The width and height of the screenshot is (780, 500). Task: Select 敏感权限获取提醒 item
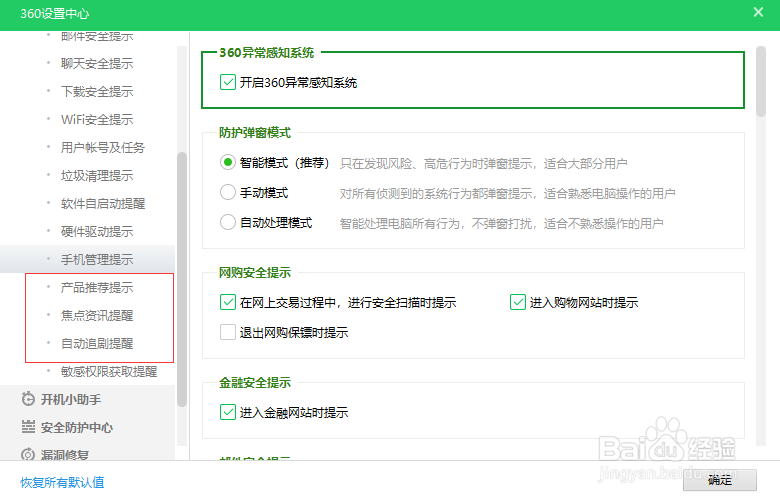(x=109, y=372)
